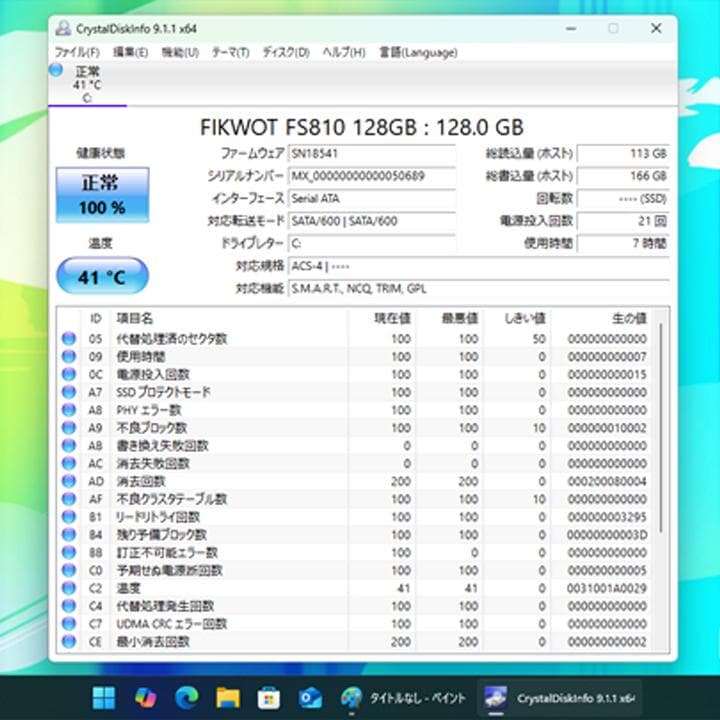Viewport: 720px width, 720px height.
Task: Click the SATA/600 transfer mode field
Action: (x=372, y=221)
